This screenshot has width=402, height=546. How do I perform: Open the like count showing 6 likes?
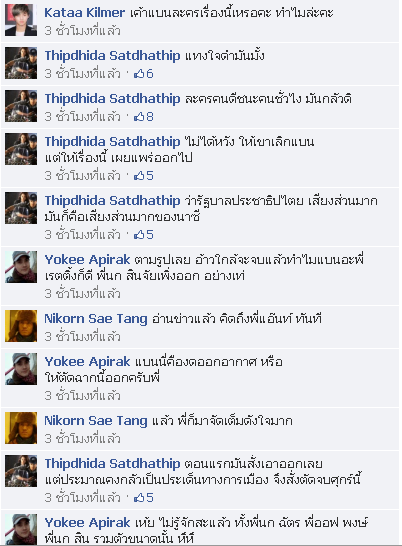coord(144,74)
